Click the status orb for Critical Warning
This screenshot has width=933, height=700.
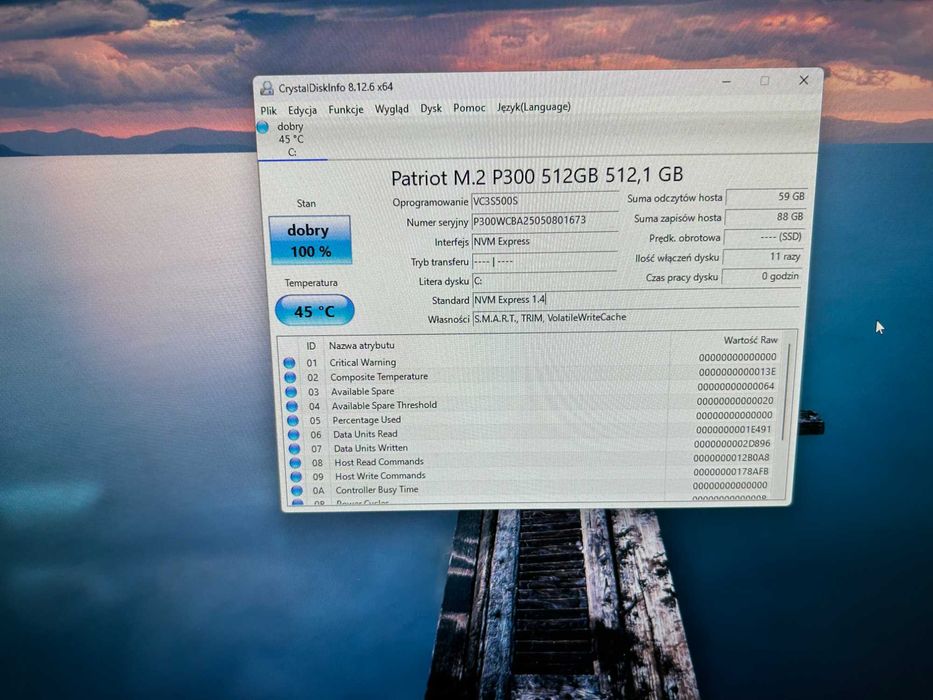pos(289,363)
